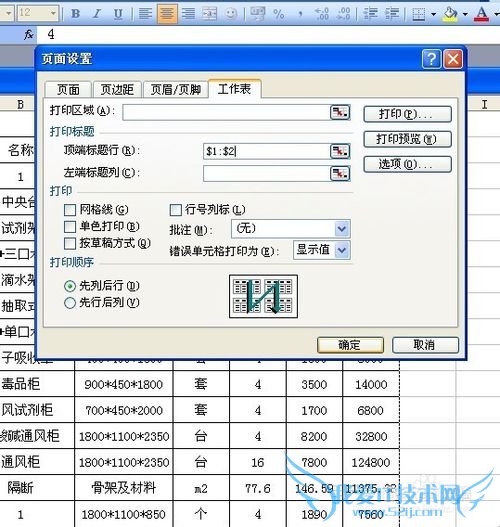
Task: Click range selector for top title rows
Action: click(340, 151)
